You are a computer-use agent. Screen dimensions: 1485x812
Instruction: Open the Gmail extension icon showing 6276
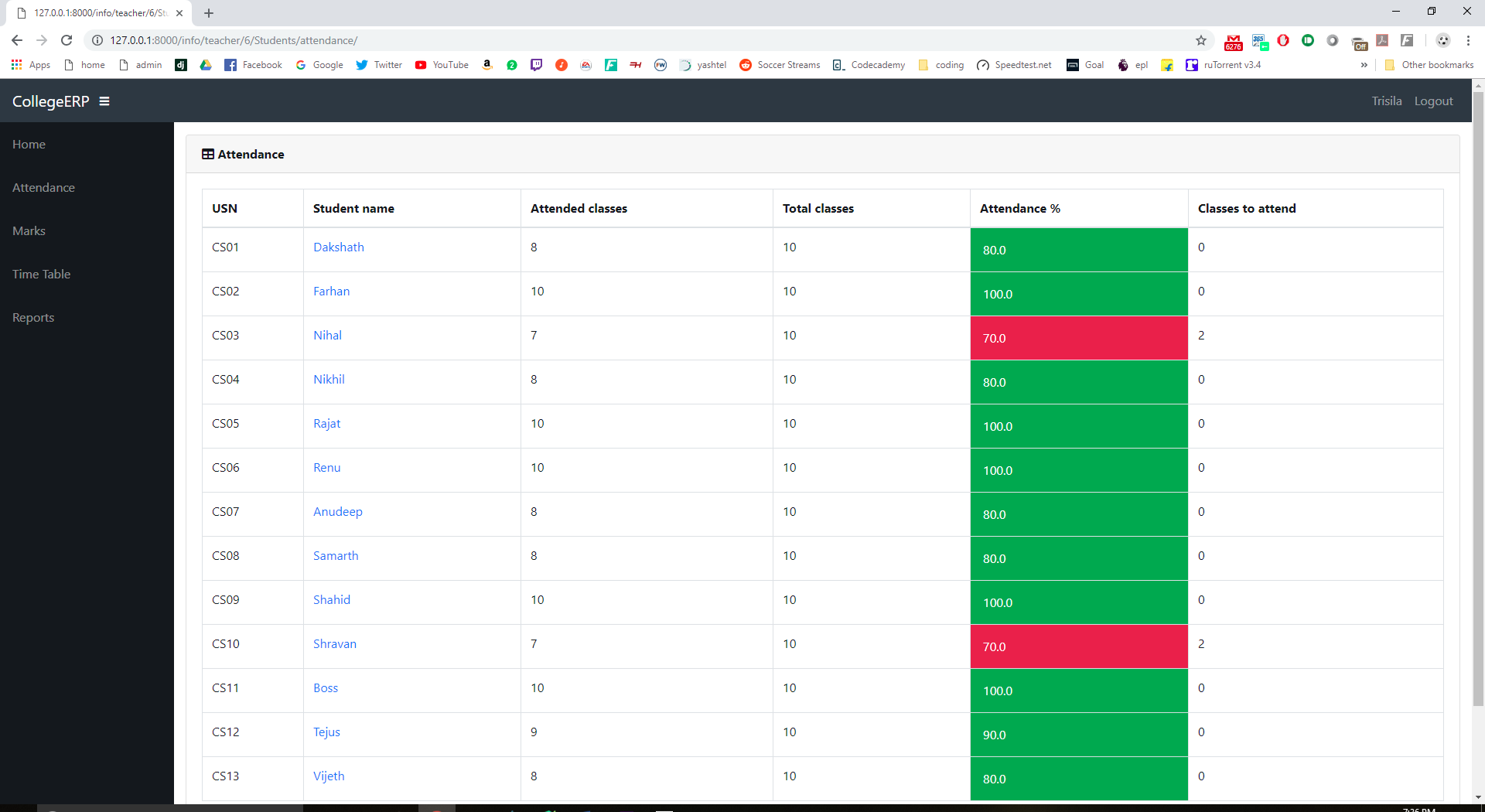1234,41
